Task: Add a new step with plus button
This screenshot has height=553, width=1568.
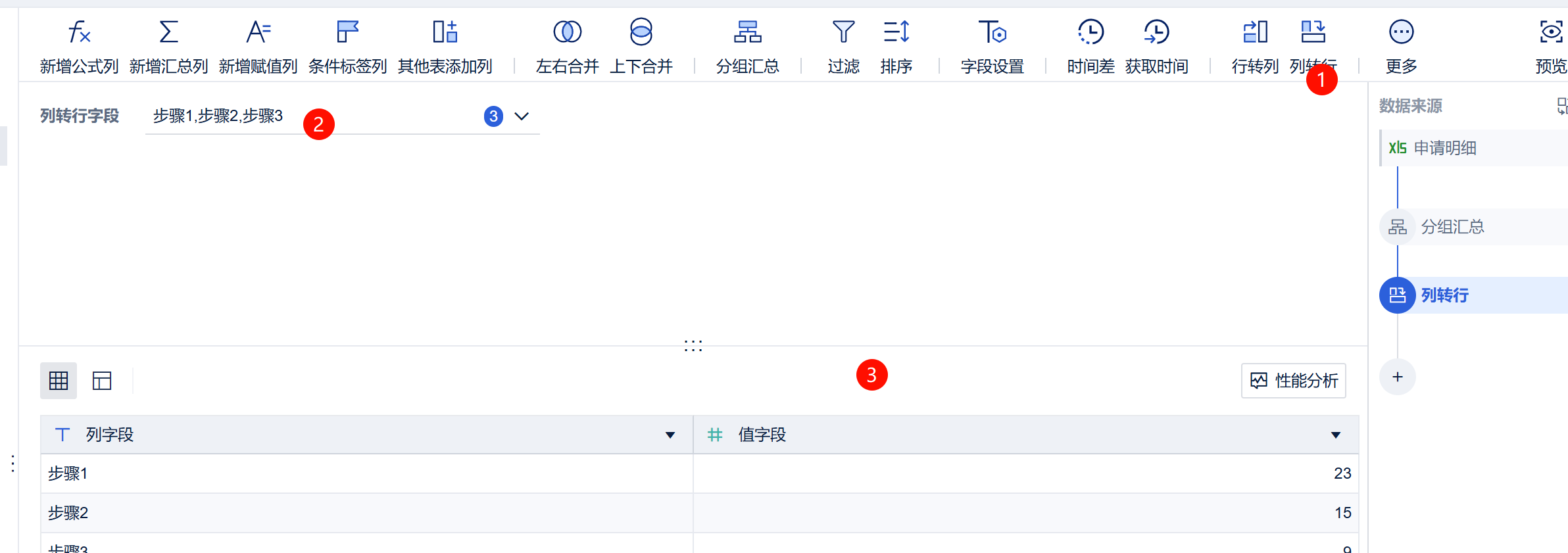Action: pyautogui.click(x=1397, y=377)
